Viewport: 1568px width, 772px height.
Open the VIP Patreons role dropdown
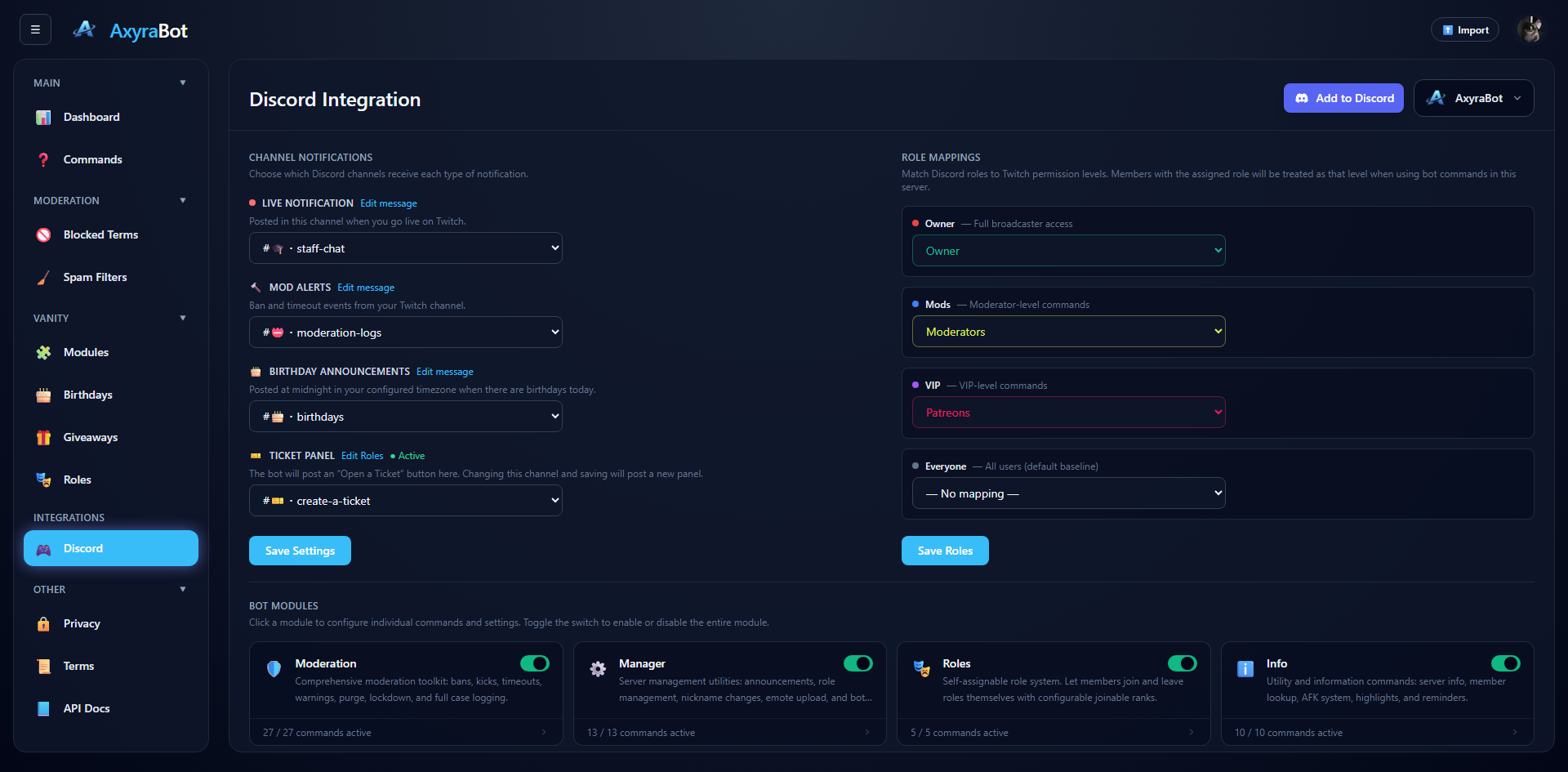point(1069,413)
